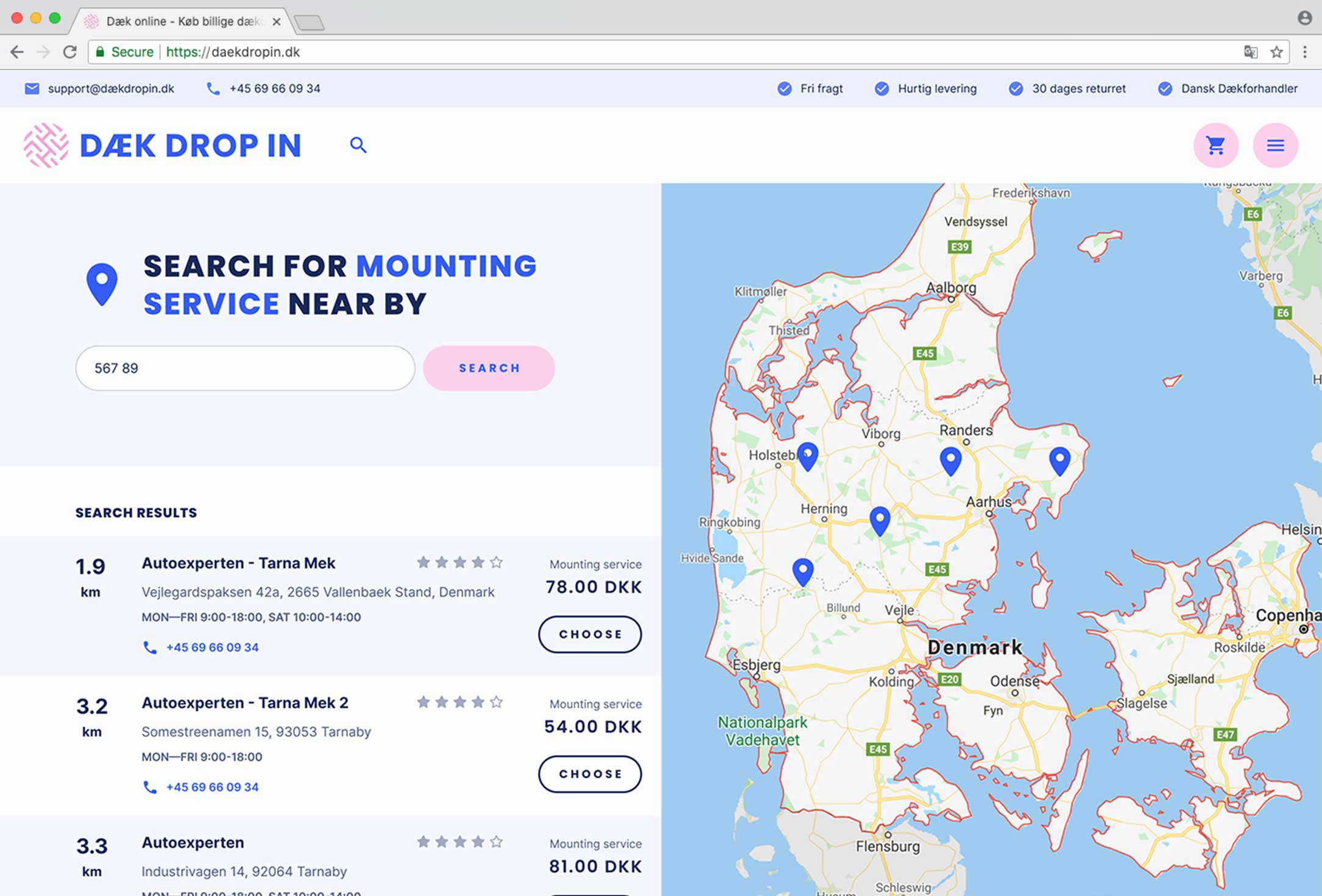The height and width of the screenshot is (896, 1322).
Task: Click map pin near Holstebro
Action: (x=808, y=456)
